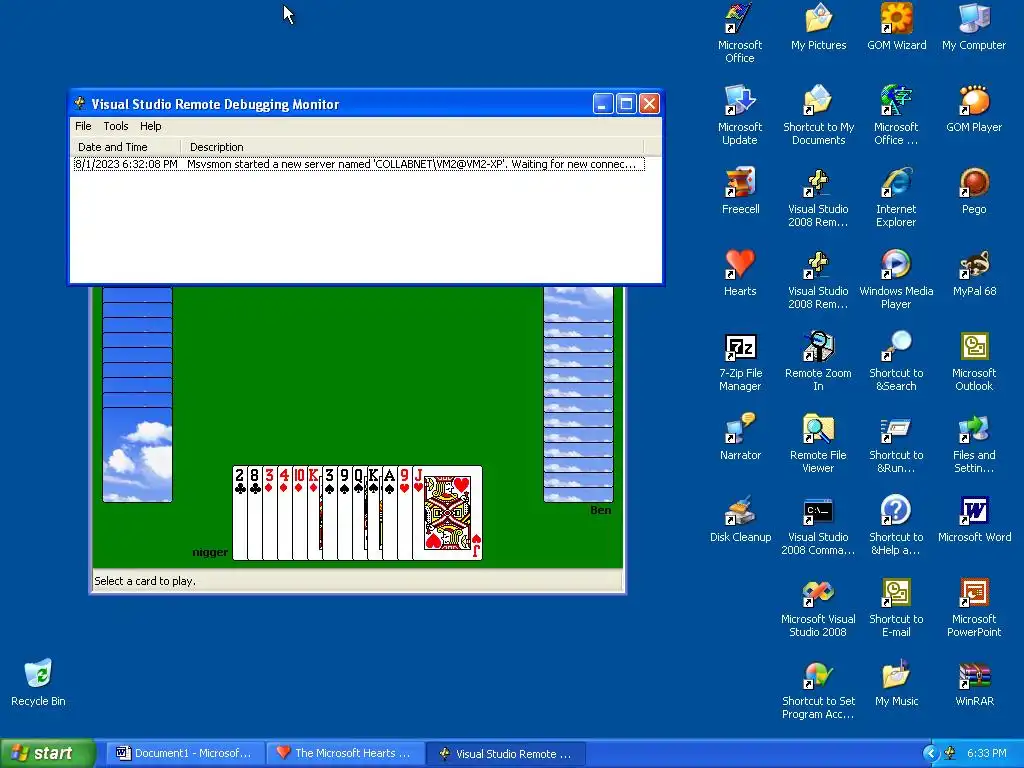The width and height of the screenshot is (1024, 768).
Task: Launch Microsoft Outlook desktop icon
Action: point(974,361)
